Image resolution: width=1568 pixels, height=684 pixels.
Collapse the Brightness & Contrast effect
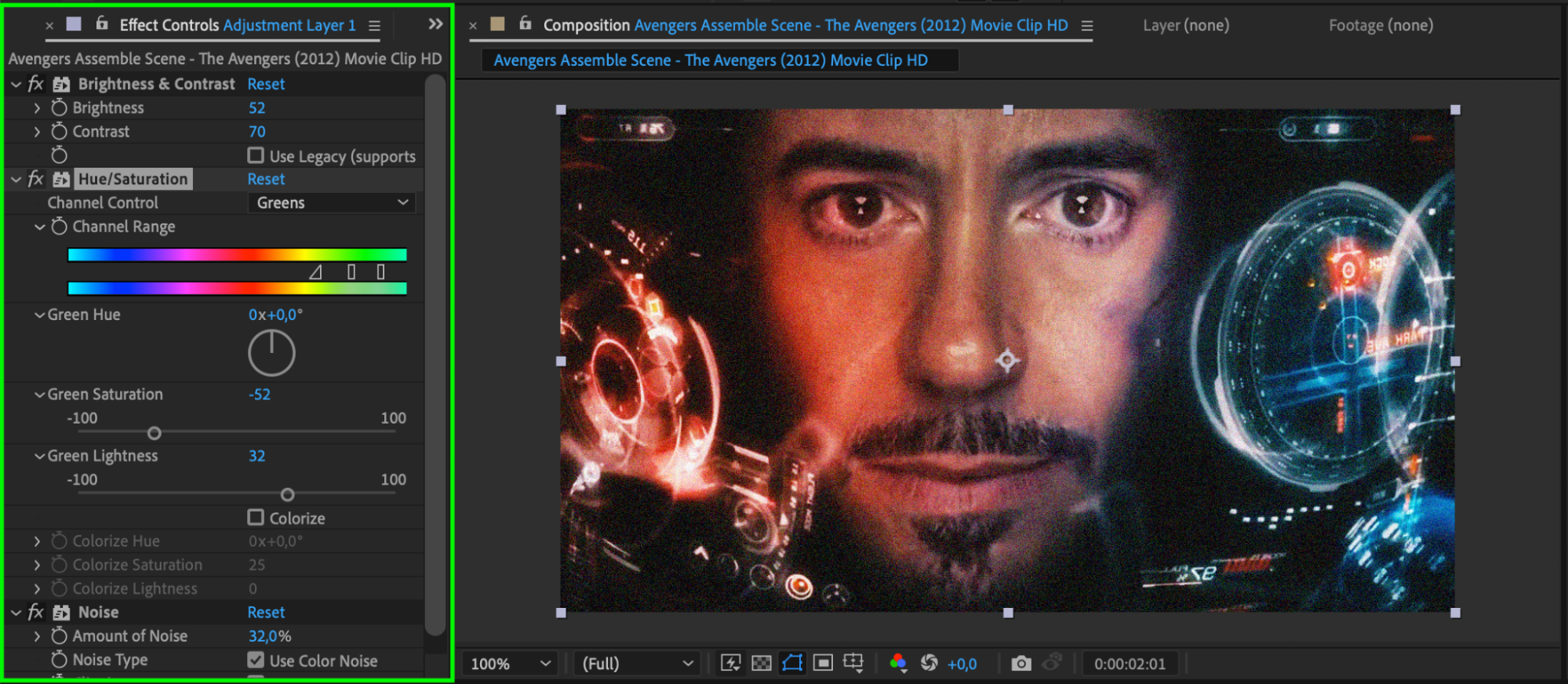16,84
